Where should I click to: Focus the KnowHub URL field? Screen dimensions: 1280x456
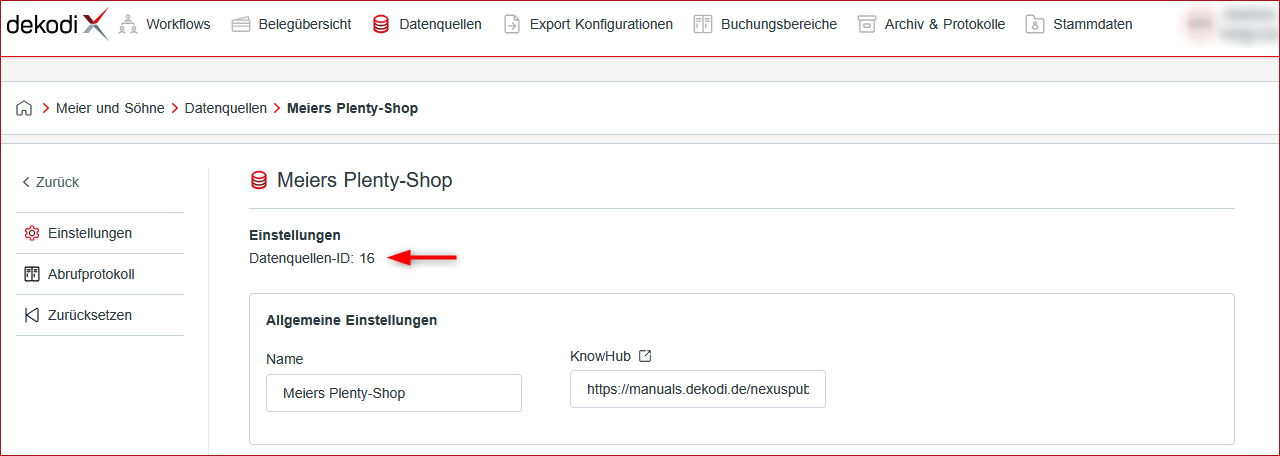(698, 389)
